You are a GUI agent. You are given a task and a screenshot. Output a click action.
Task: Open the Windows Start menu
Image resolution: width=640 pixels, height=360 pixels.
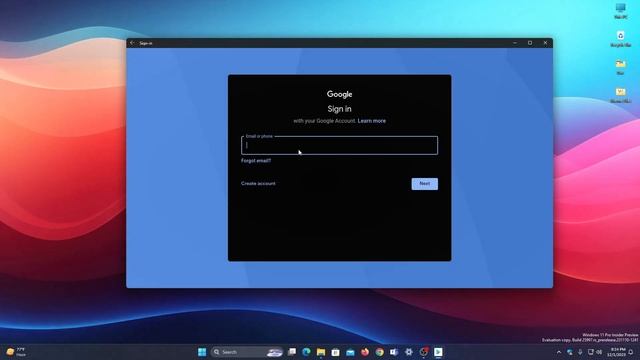click(202, 352)
